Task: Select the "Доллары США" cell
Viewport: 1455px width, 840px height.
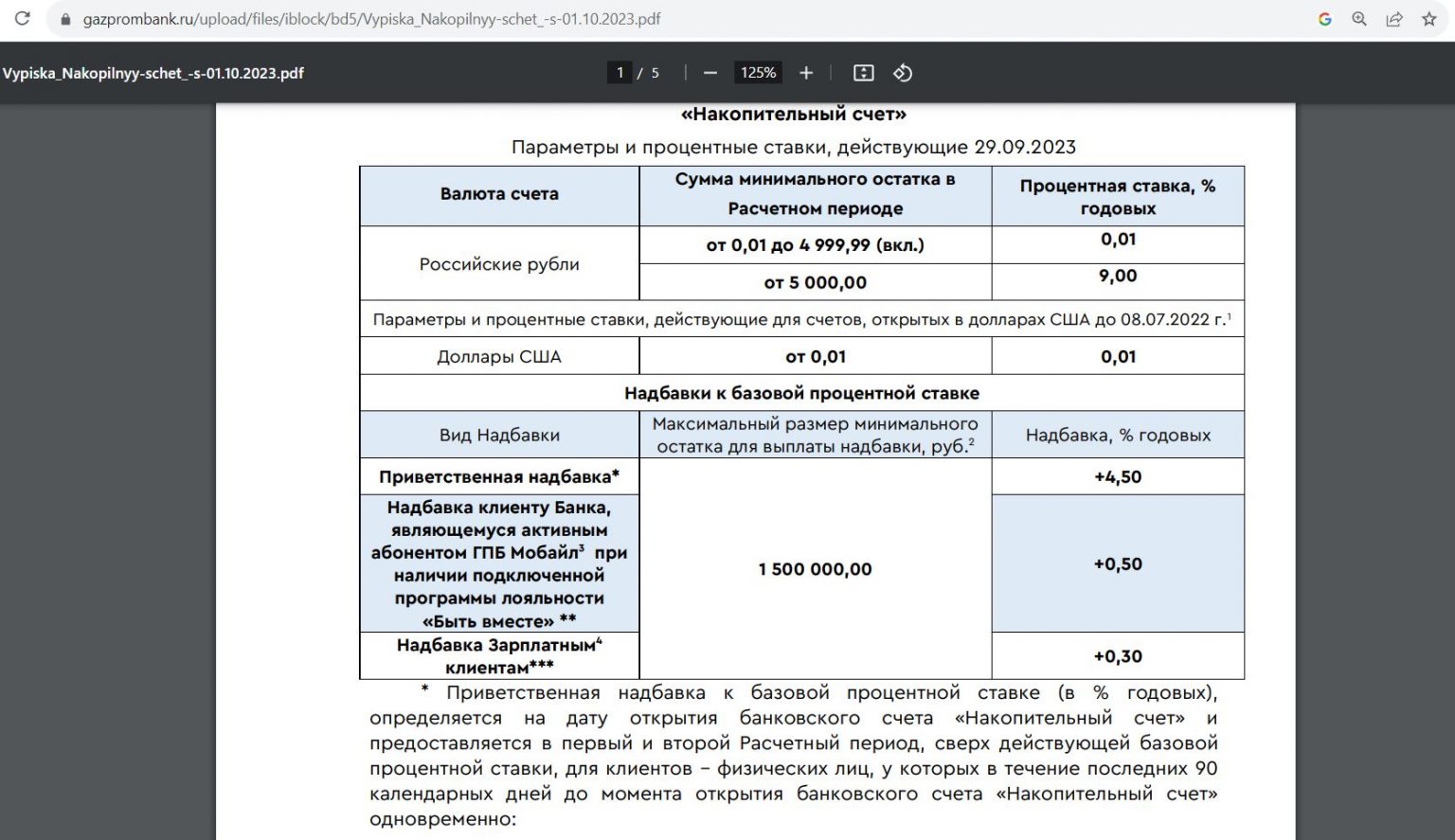Action: coord(499,356)
